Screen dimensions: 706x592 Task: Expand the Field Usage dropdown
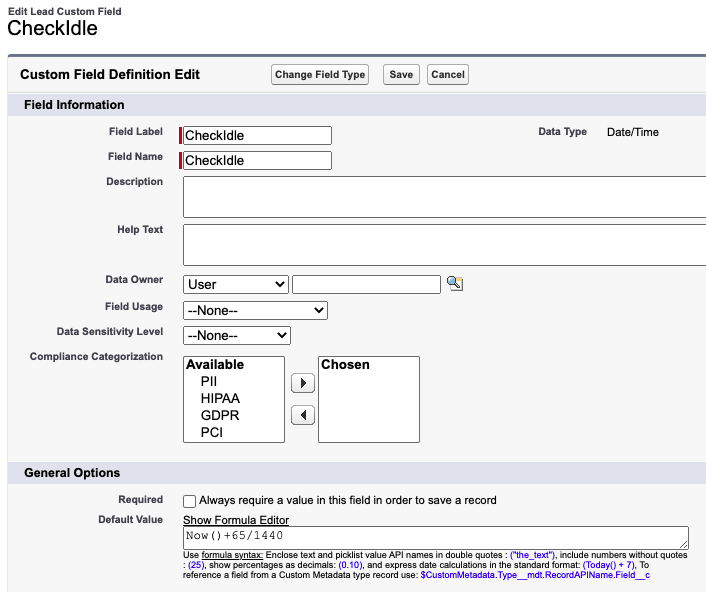click(255, 311)
